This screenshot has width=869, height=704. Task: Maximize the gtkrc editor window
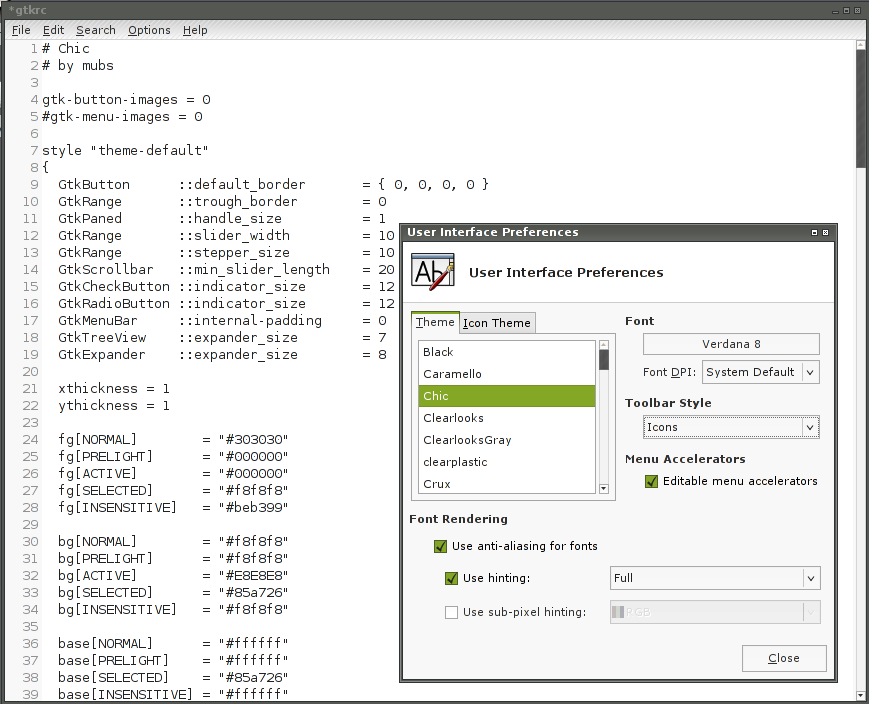point(846,11)
